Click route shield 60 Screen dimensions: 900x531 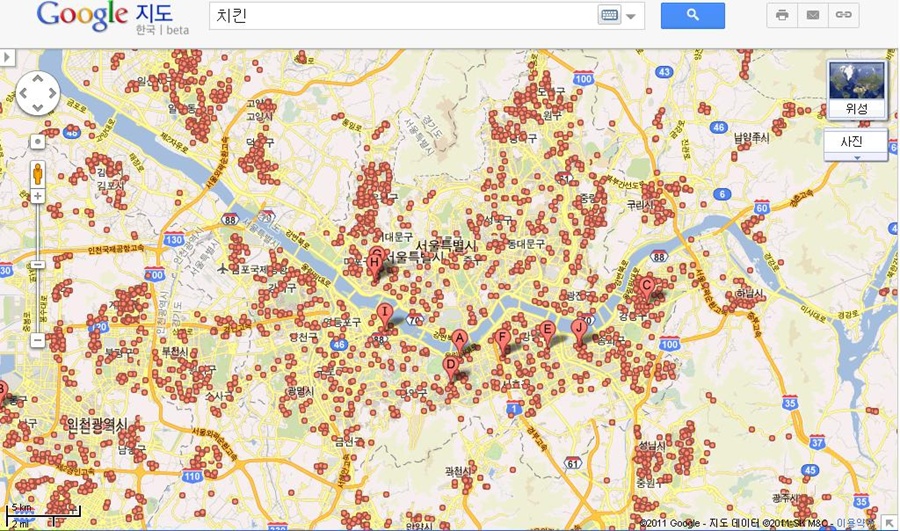coord(762,207)
